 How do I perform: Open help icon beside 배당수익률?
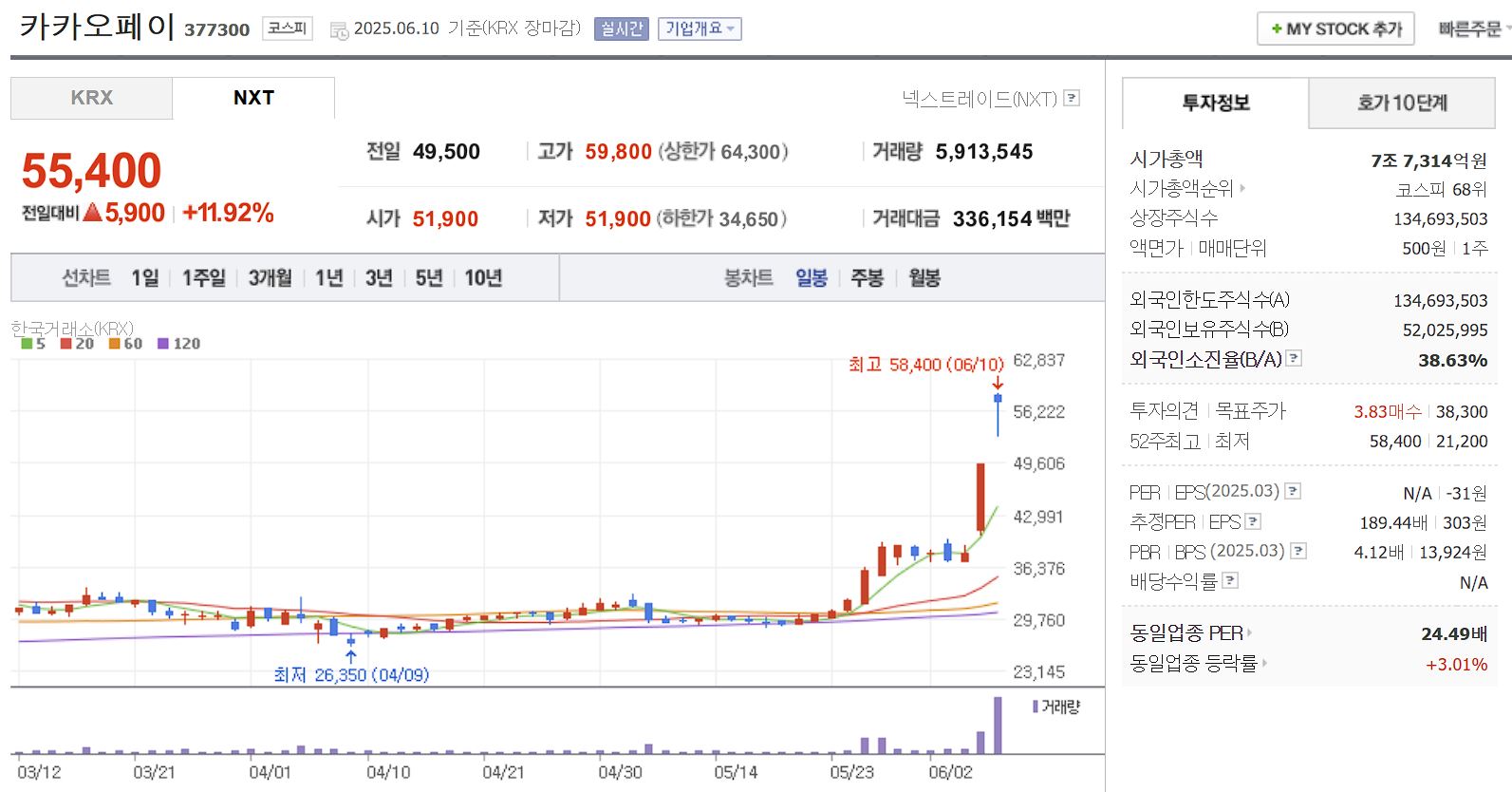coord(1230,580)
